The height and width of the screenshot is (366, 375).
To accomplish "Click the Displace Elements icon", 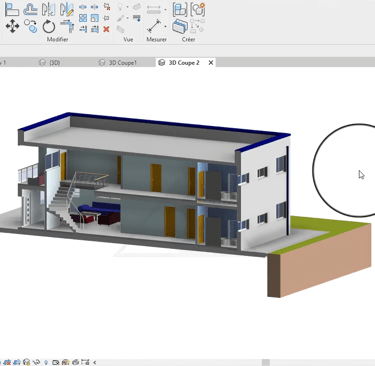I will click(x=137, y=7).
